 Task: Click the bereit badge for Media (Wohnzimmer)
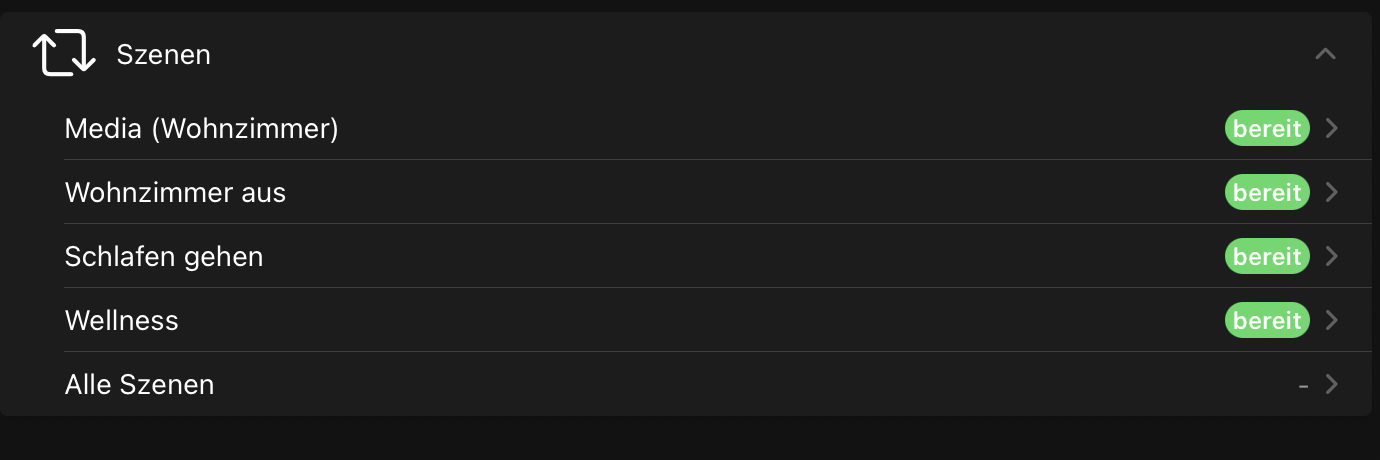pos(1267,128)
